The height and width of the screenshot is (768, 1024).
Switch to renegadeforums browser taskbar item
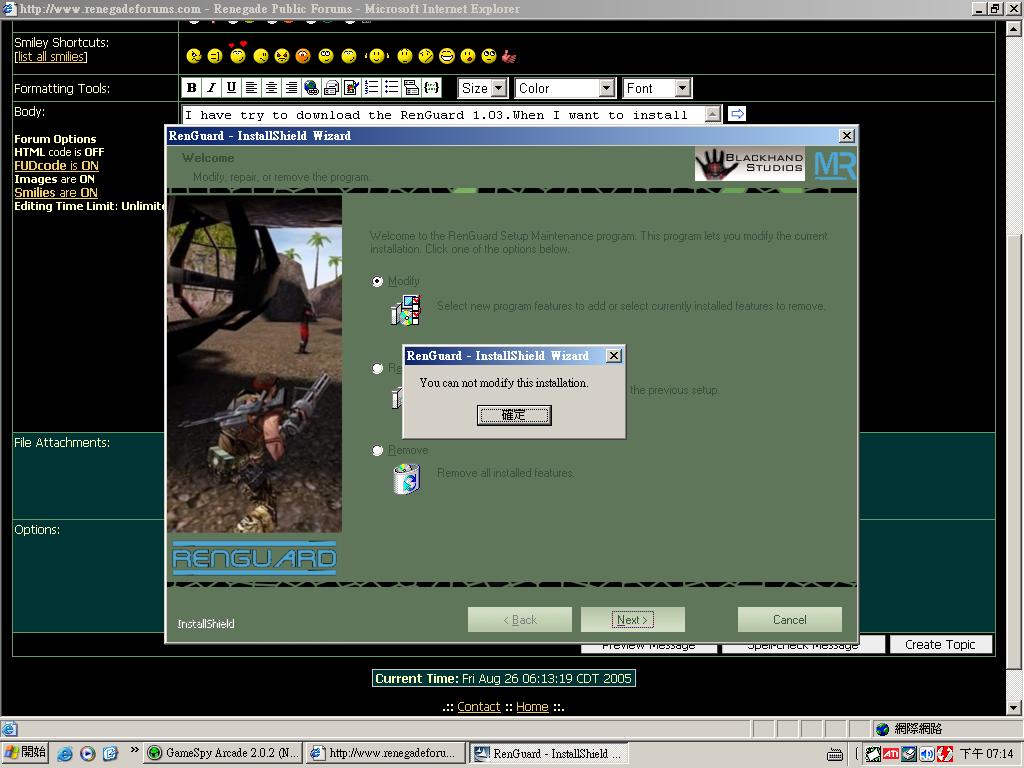pyautogui.click(x=384, y=753)
